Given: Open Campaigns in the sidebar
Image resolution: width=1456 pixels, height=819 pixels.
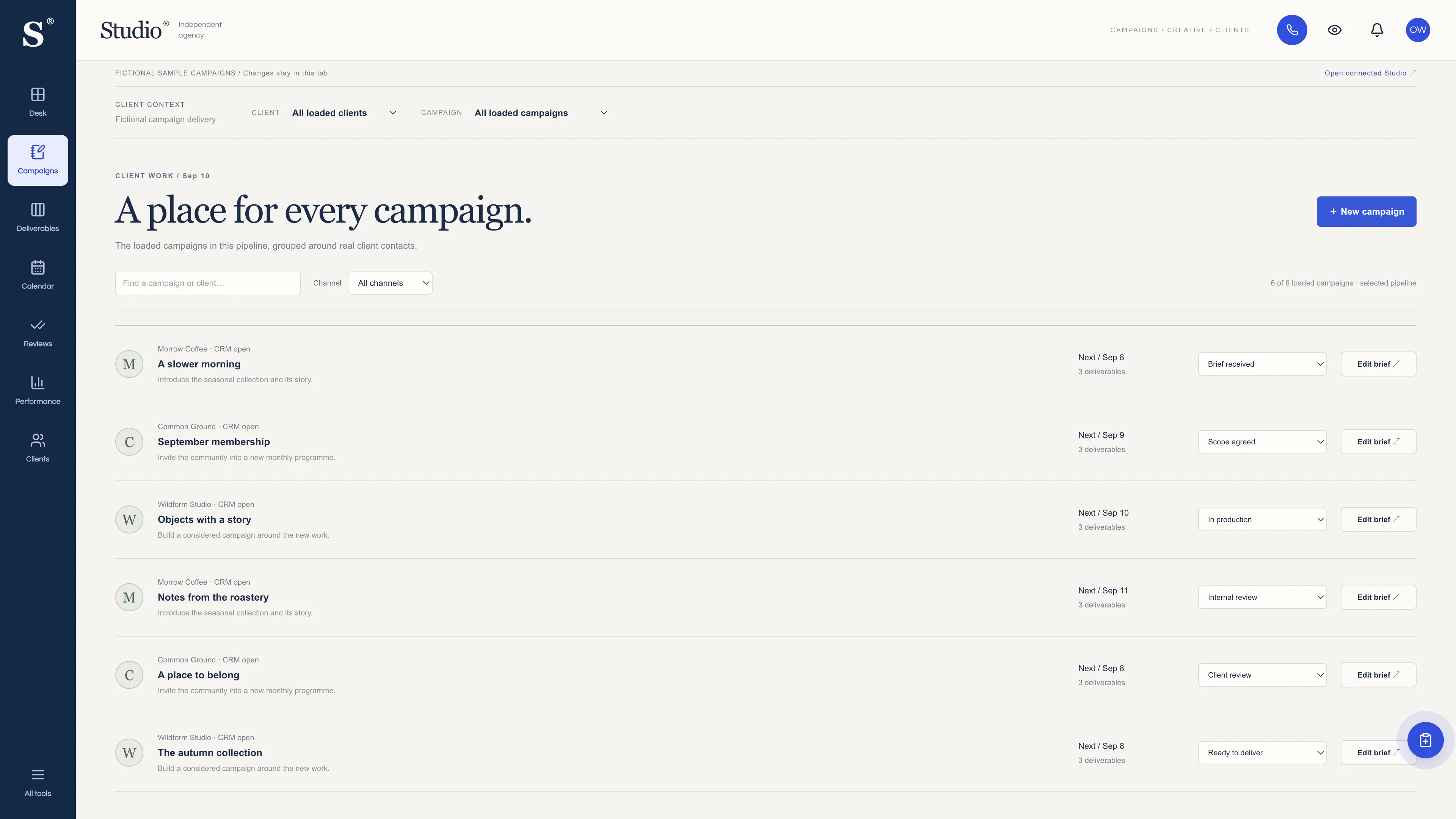Looking at the screenshot, I should click(x=38, y=160).
